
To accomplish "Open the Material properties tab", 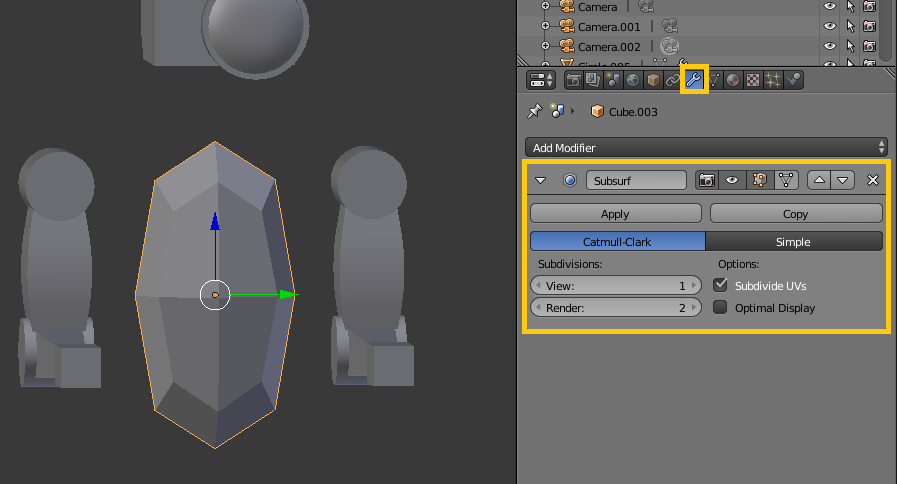I will click(733, 80).
